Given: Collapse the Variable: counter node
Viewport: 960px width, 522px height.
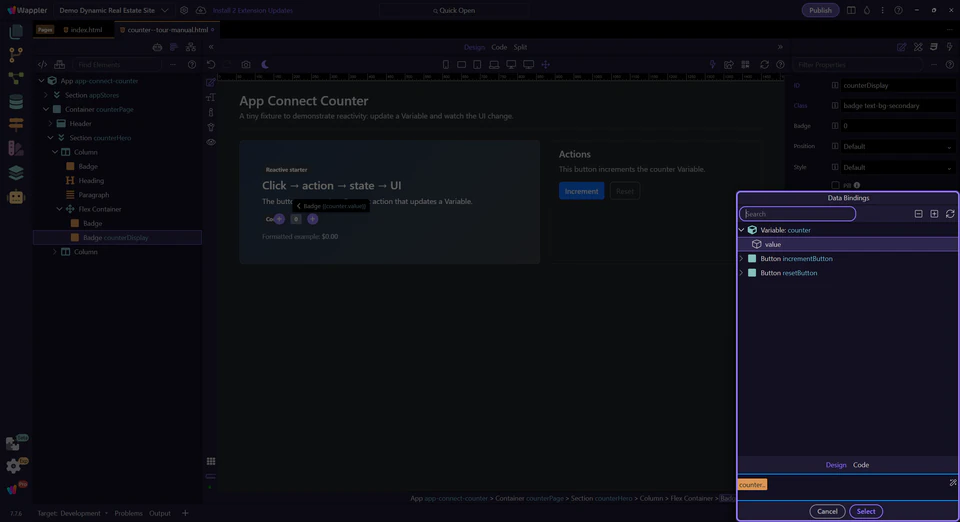Looking at the screenshot, I should [741, 230].
